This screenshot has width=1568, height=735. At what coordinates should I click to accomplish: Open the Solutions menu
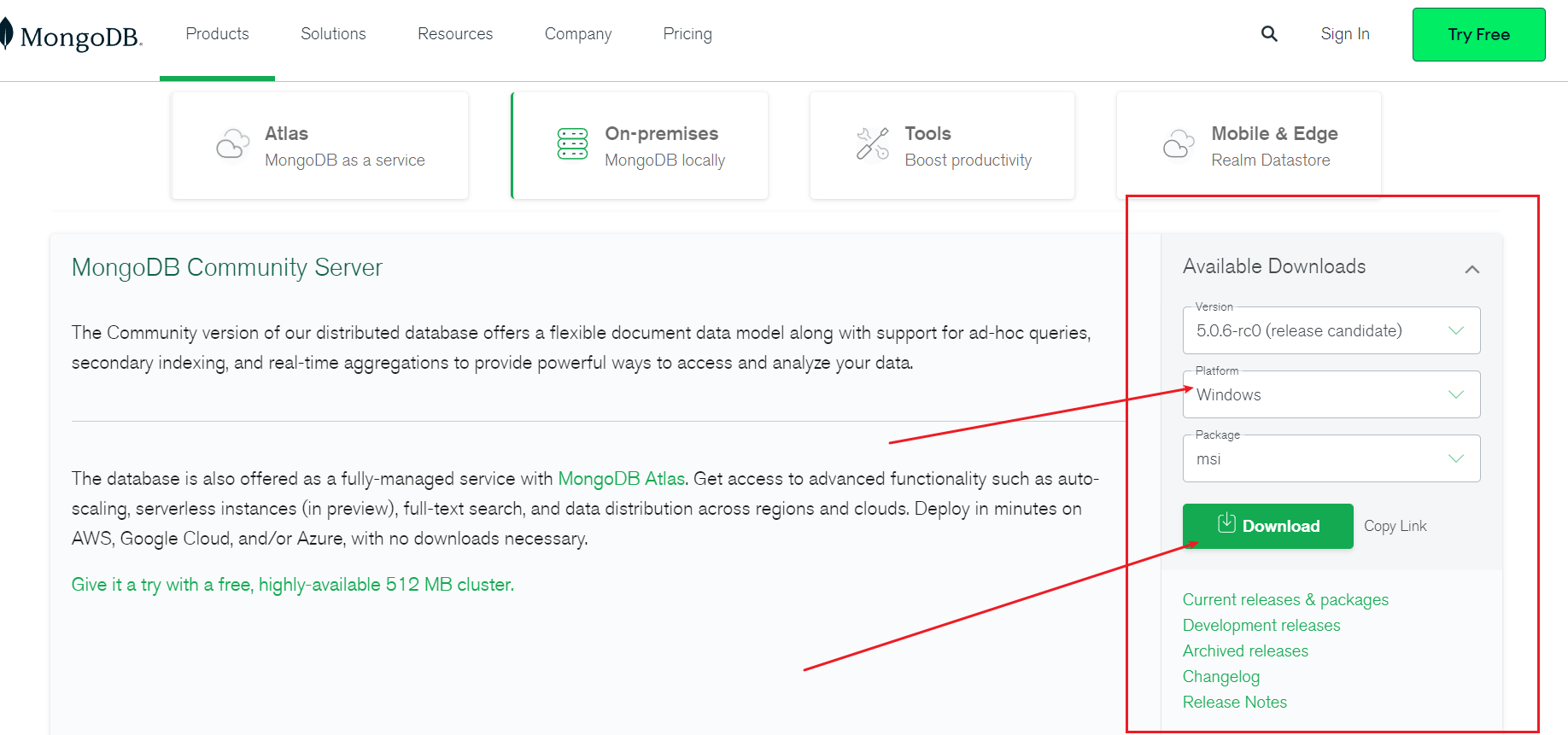333,34
